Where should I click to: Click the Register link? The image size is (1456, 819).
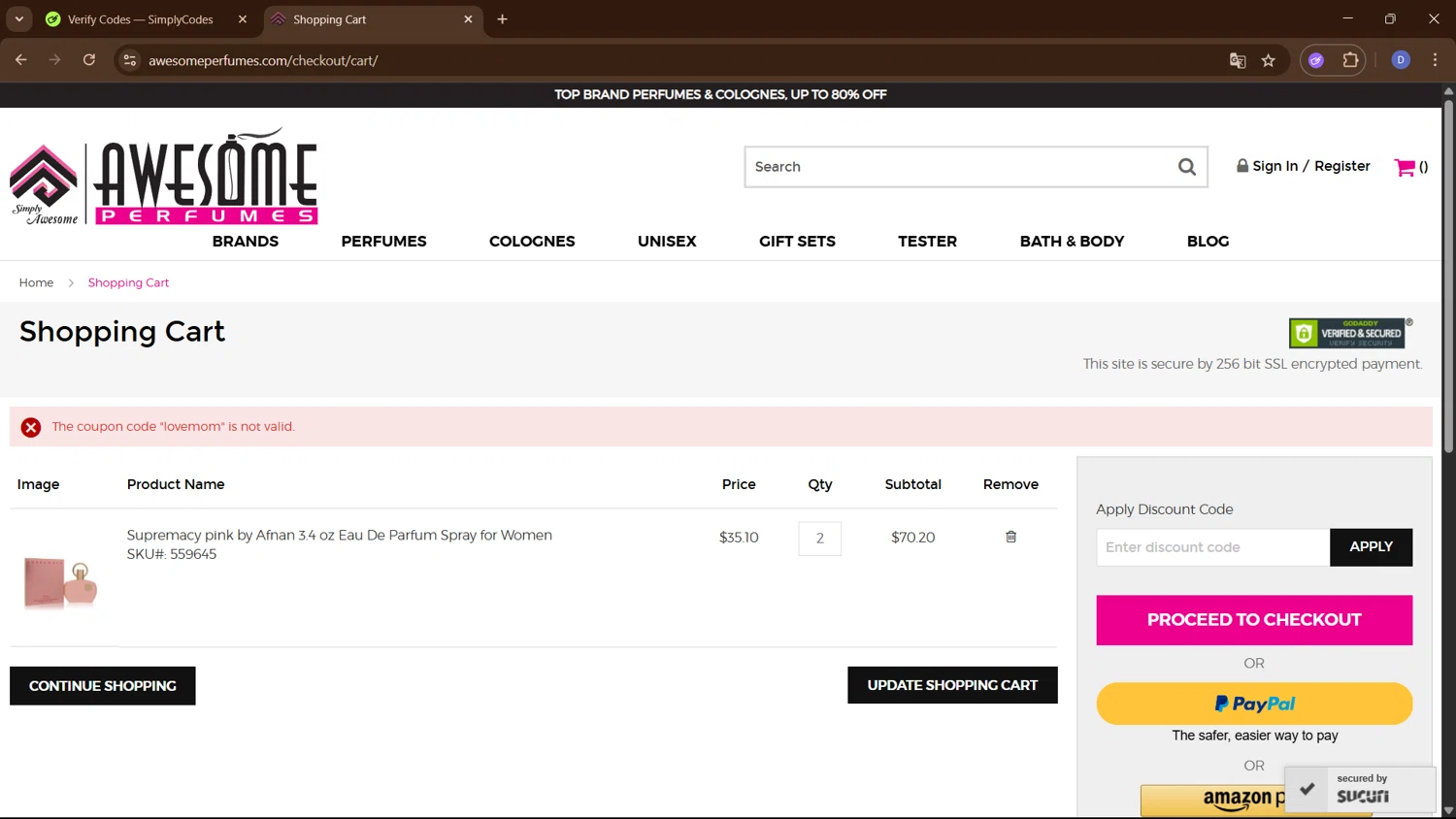tap(1341, 166)
